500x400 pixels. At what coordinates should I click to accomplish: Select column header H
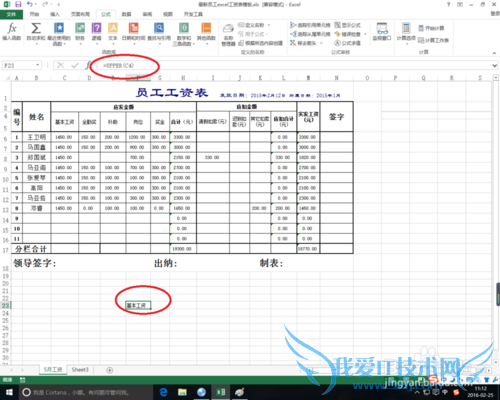pos(183,78)
